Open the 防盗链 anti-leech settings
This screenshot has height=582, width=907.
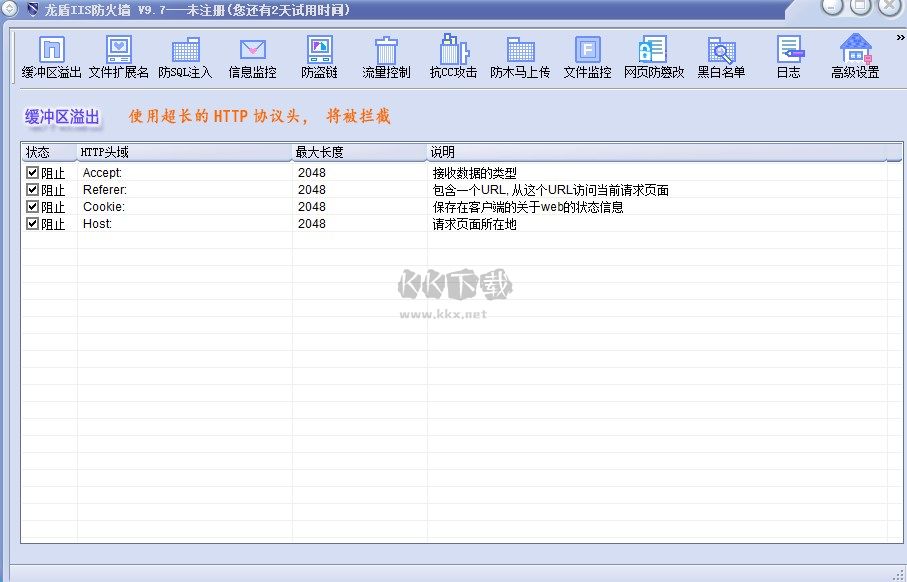pos(319,55)
